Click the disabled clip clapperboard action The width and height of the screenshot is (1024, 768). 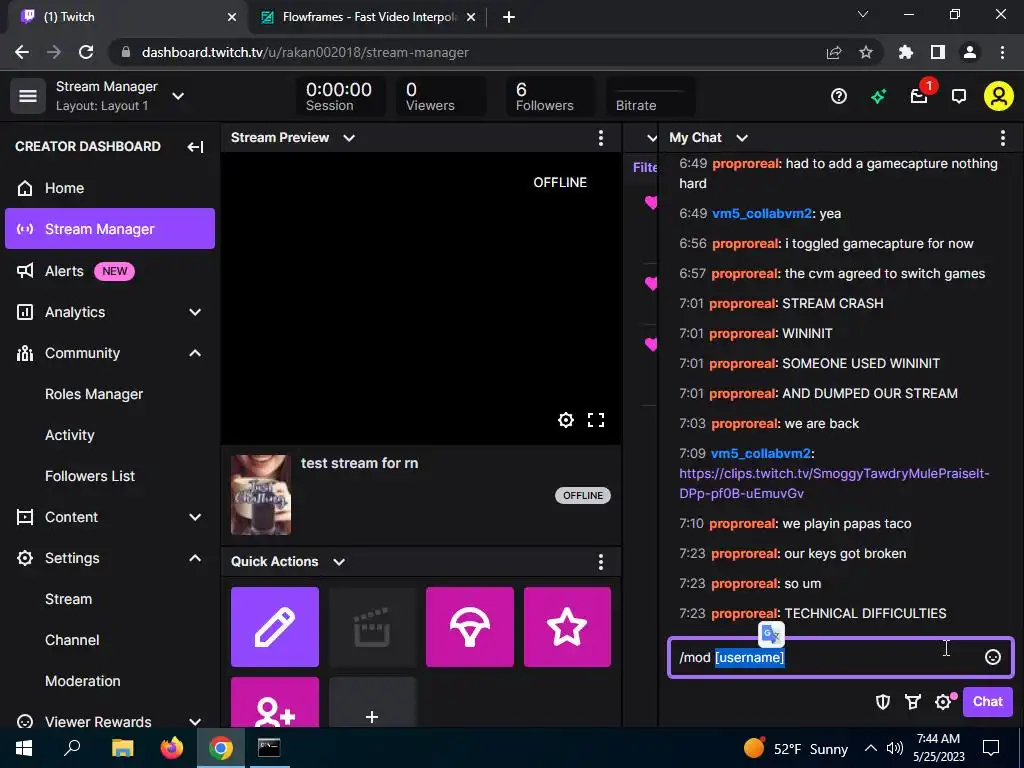click(x=372, y=627)
